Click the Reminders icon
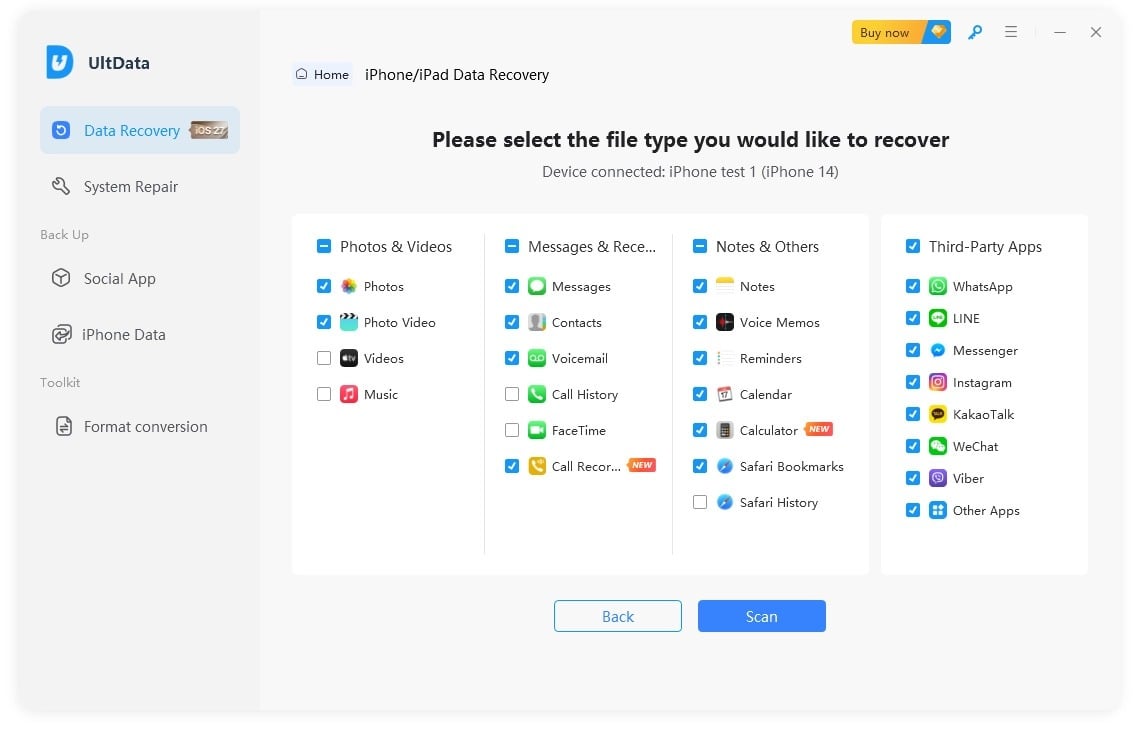 (x=725, y=358)
